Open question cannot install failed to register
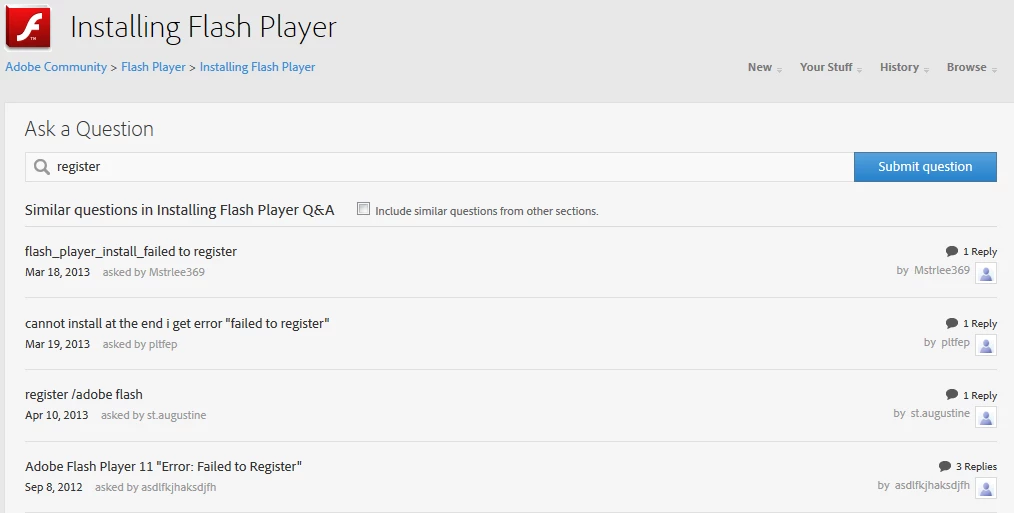This screenshot has height=513, width=1014. point(177,323)
